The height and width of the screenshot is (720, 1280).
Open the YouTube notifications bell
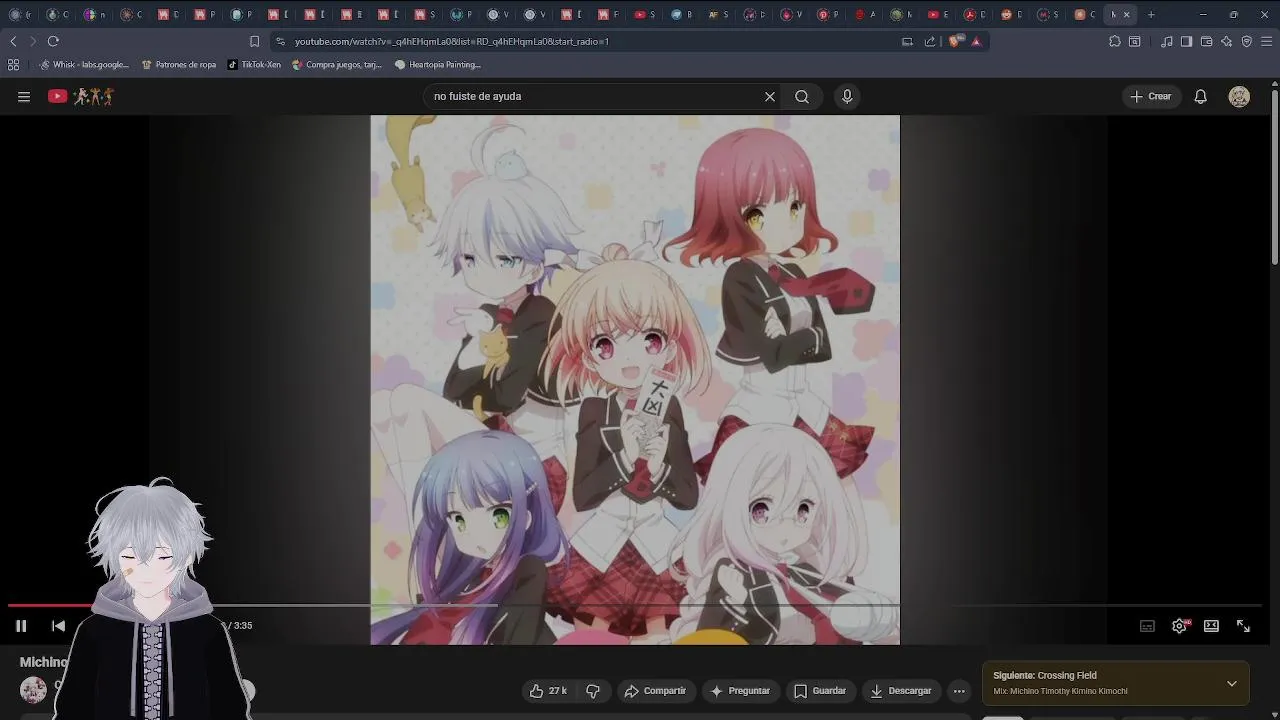[x=1201, y=96]
